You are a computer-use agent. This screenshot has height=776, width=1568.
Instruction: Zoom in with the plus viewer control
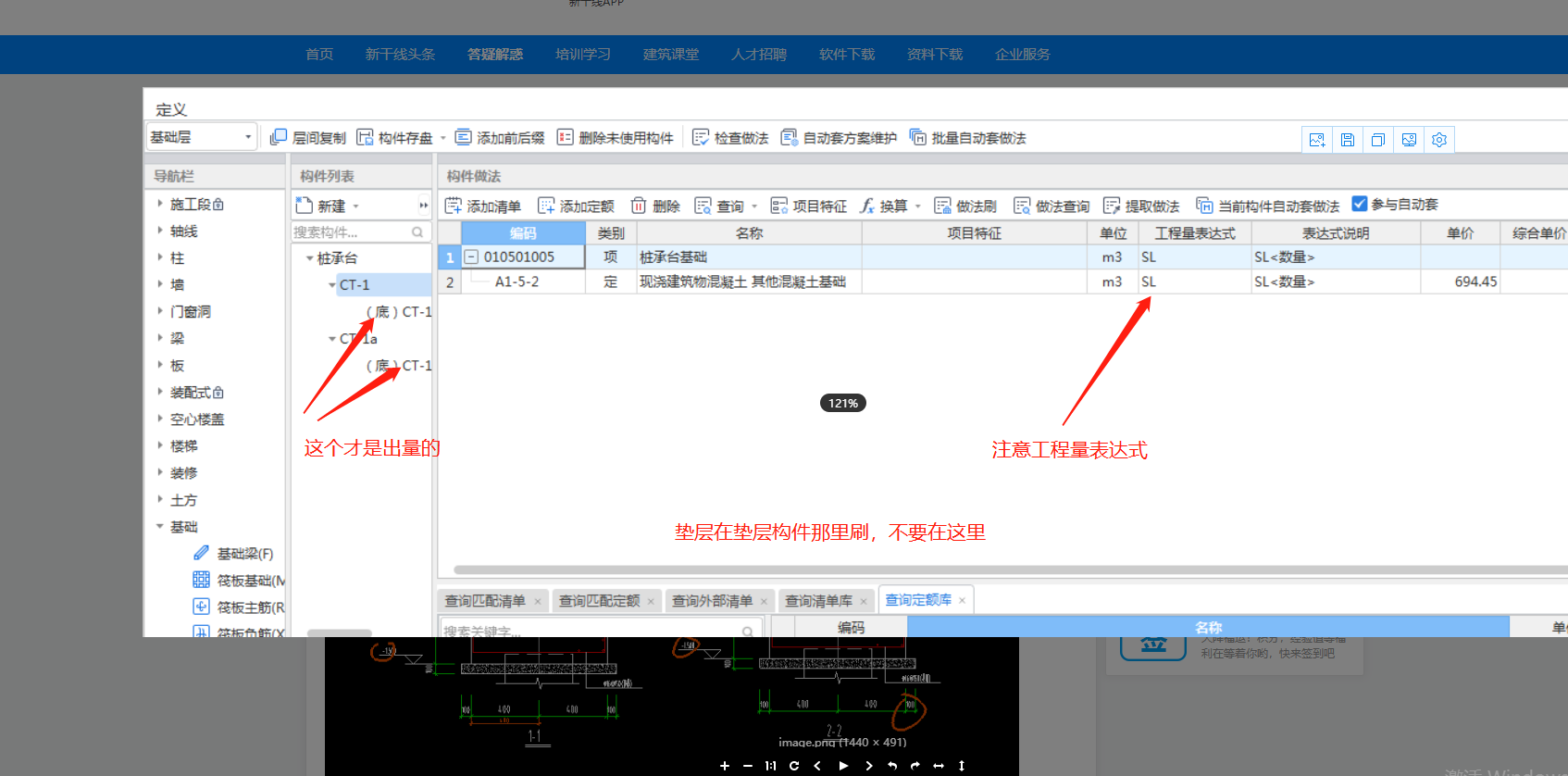tap(725, 766)
